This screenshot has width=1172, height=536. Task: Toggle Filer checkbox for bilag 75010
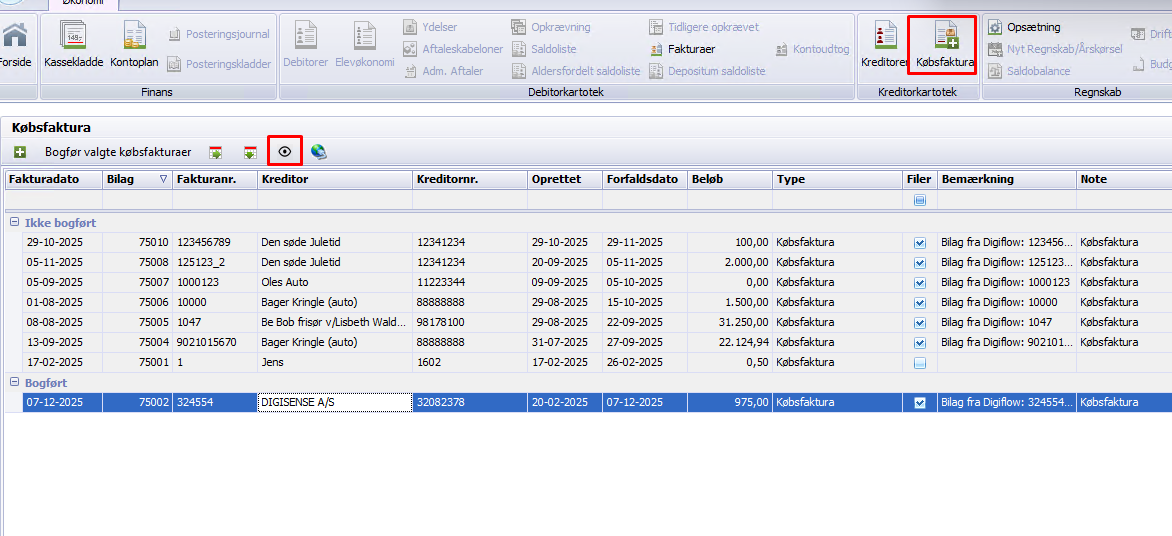point(920,243)
